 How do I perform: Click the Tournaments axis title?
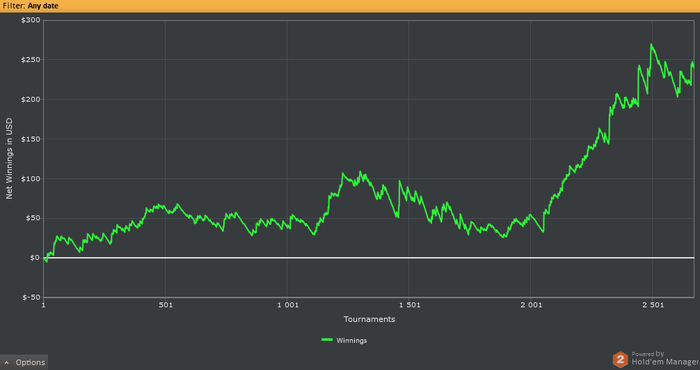point(369,319)
